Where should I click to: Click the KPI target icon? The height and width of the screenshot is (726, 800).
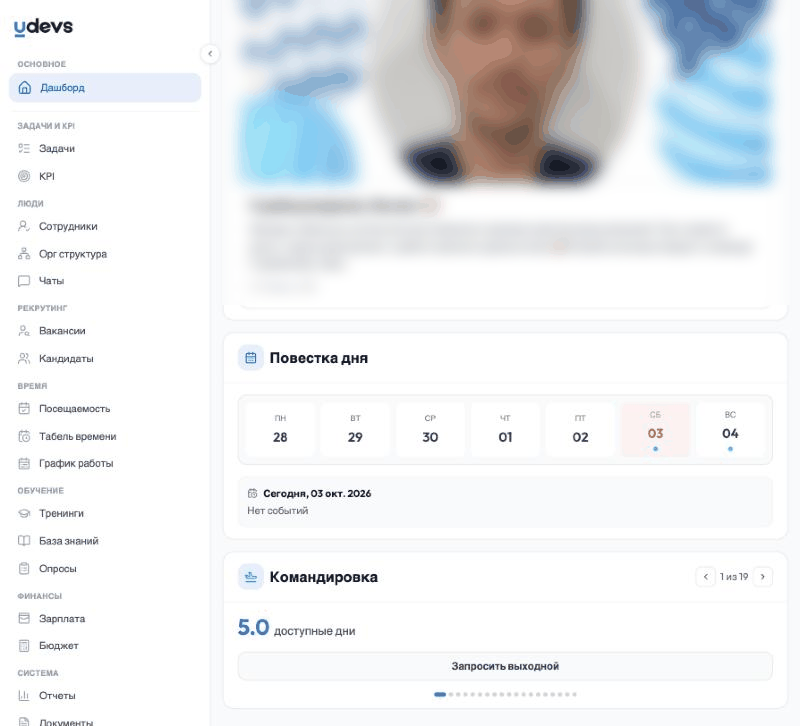click(24, 176)
